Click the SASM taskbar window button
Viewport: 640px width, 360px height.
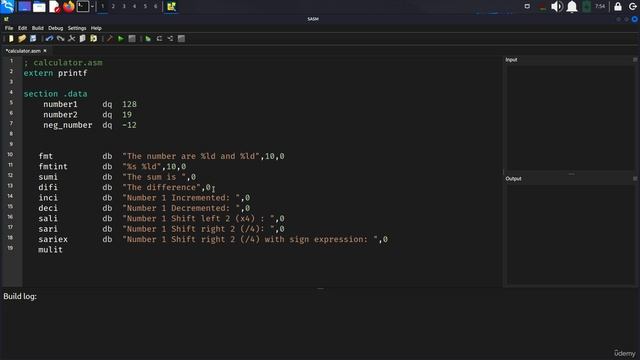[x=171, y=6]
